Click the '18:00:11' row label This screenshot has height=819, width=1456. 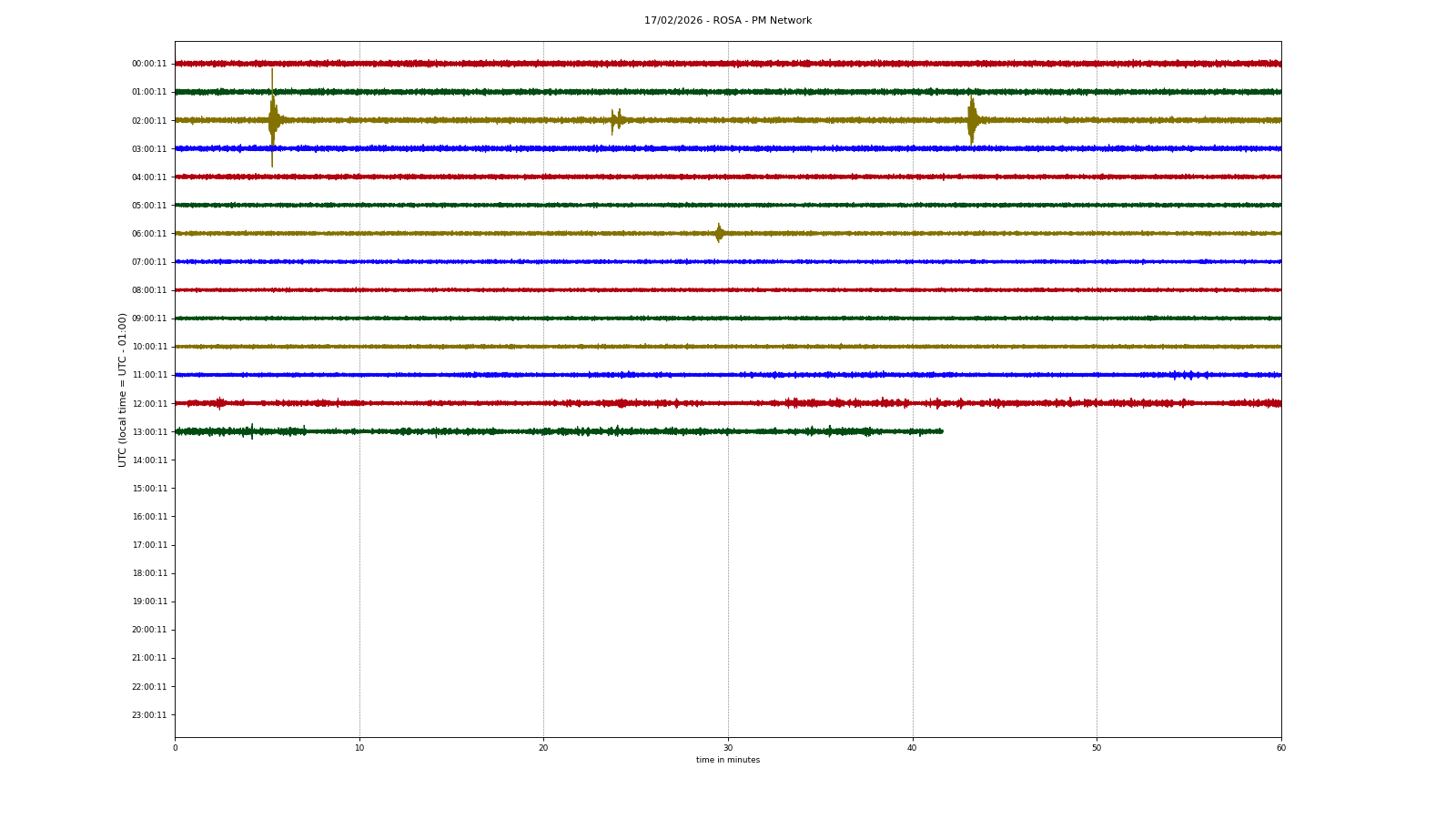coord(149,573)
